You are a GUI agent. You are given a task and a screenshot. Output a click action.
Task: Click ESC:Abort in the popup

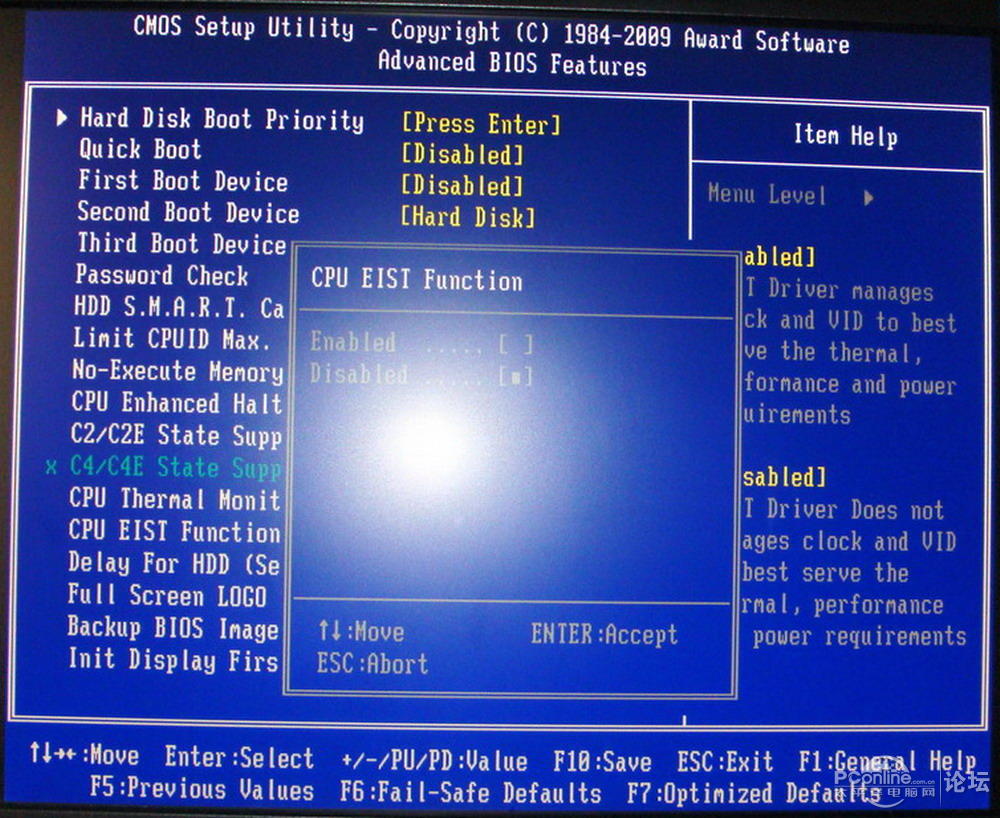tap(372, 664)
